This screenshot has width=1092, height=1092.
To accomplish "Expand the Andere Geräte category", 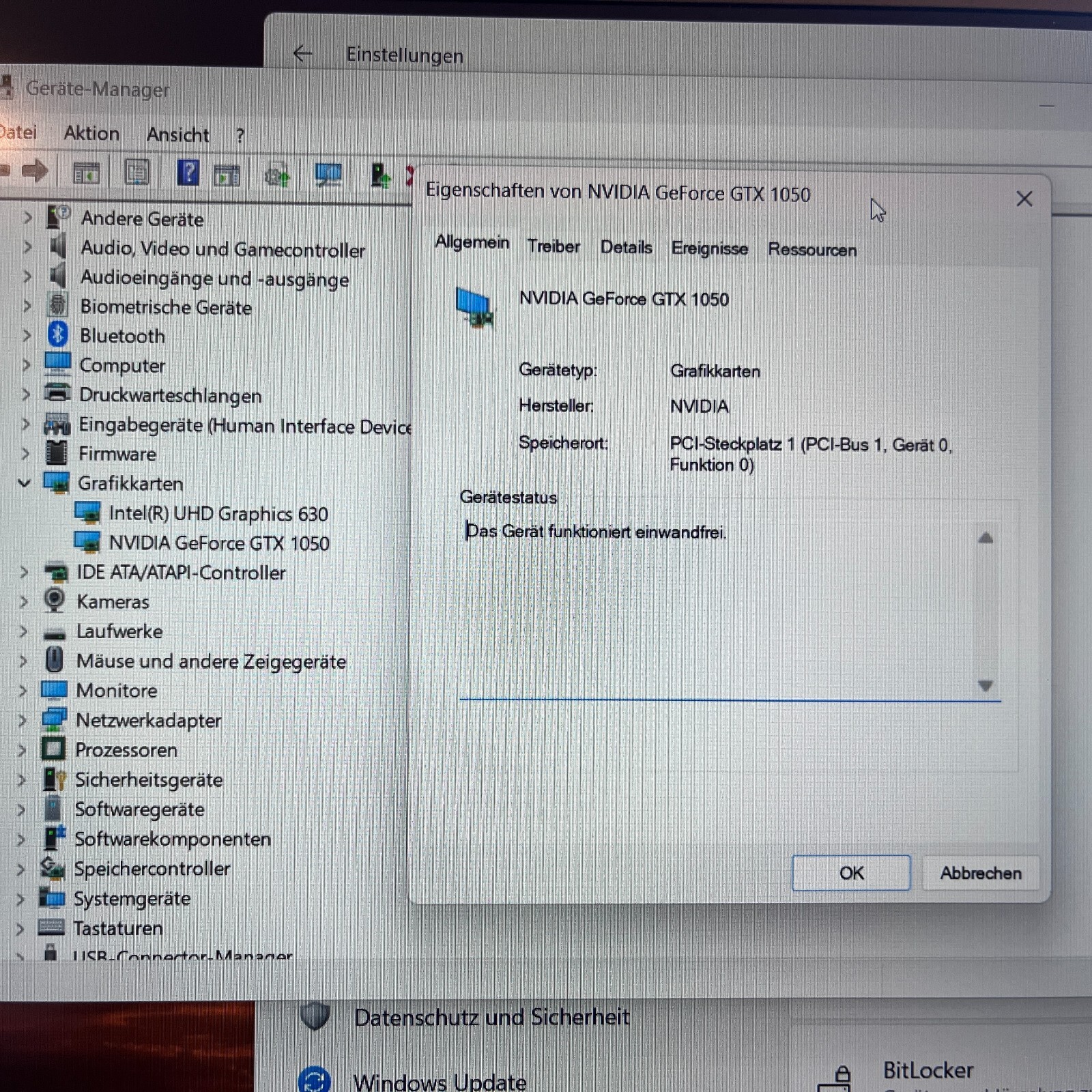I will [x=27, y=218].
